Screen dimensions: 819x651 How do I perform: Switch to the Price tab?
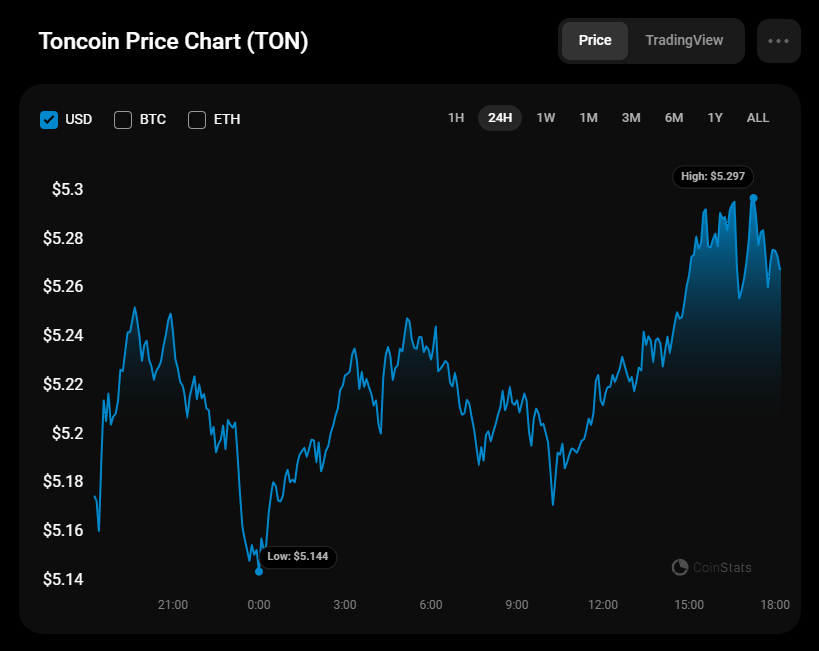[x=595, y=41]
